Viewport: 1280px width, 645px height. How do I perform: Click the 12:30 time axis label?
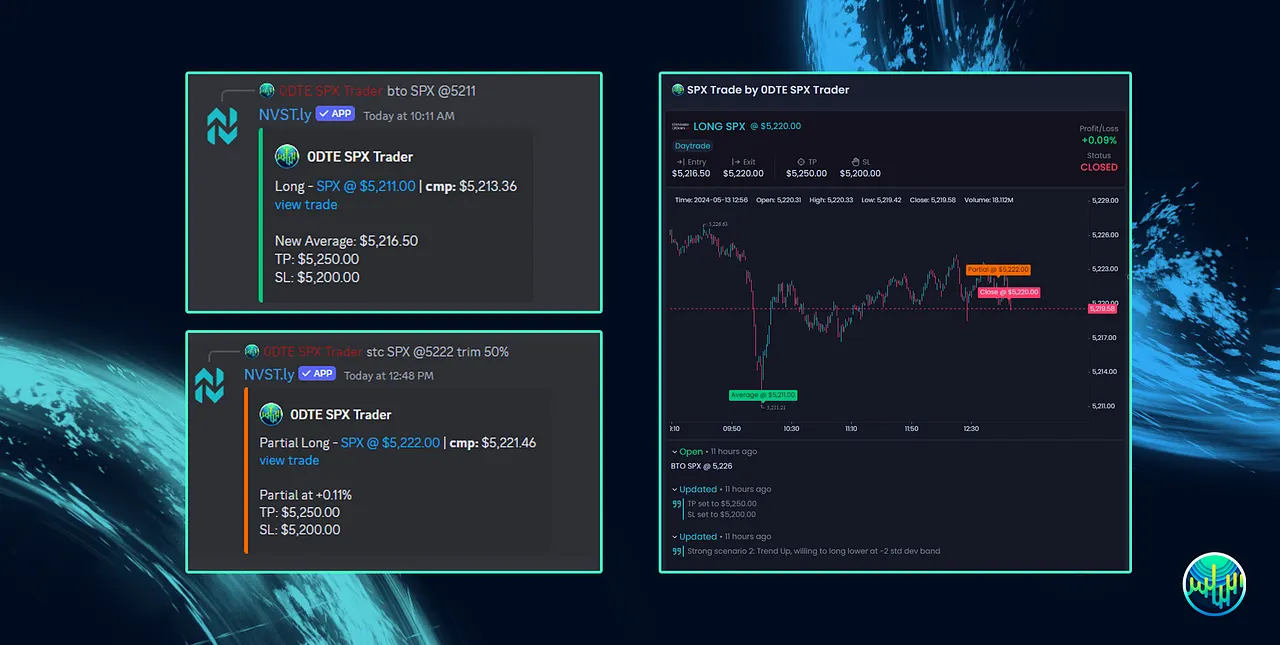pos(971,429)
